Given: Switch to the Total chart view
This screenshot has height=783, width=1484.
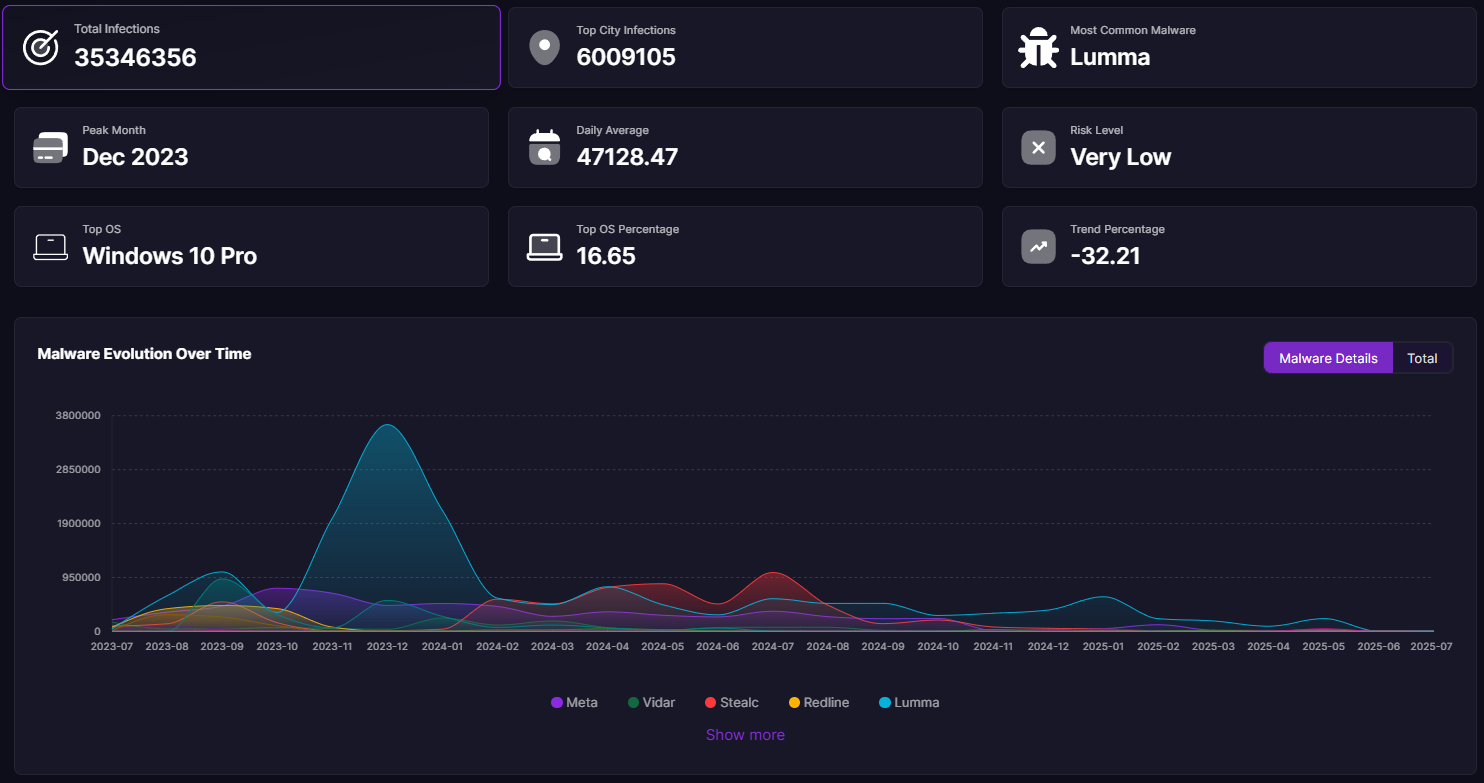Looking at the screenshot, I should point(1422,358).
